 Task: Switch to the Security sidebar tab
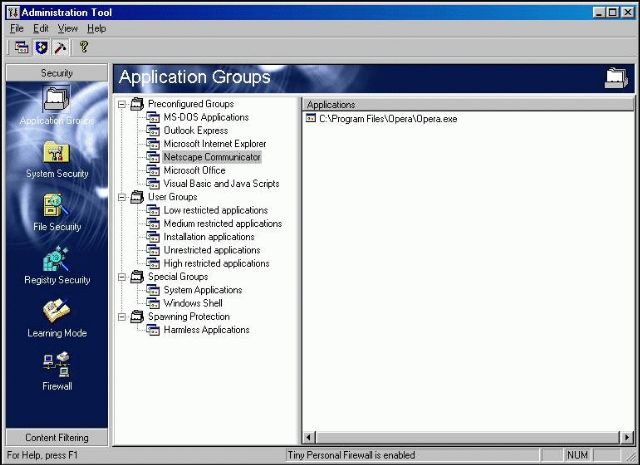coord(57,73)
